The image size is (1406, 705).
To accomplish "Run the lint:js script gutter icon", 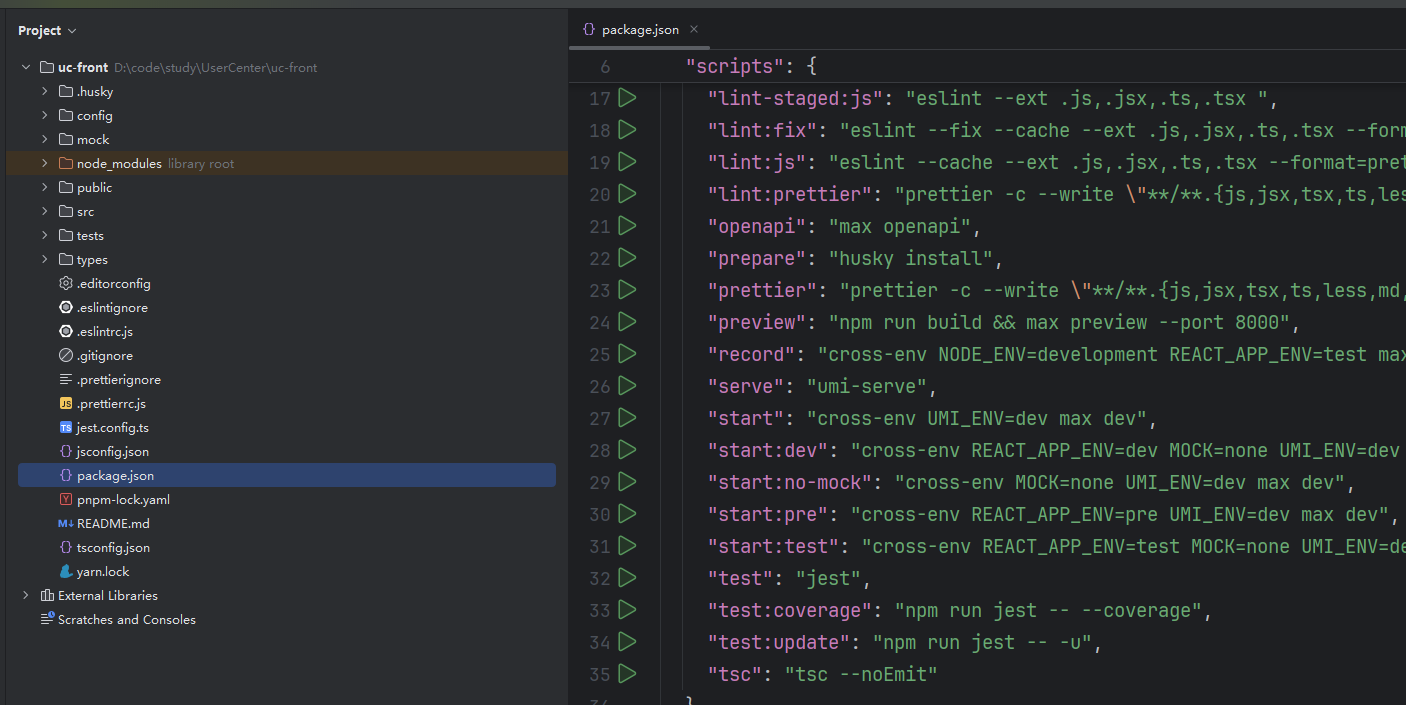I will pos(627,162).
